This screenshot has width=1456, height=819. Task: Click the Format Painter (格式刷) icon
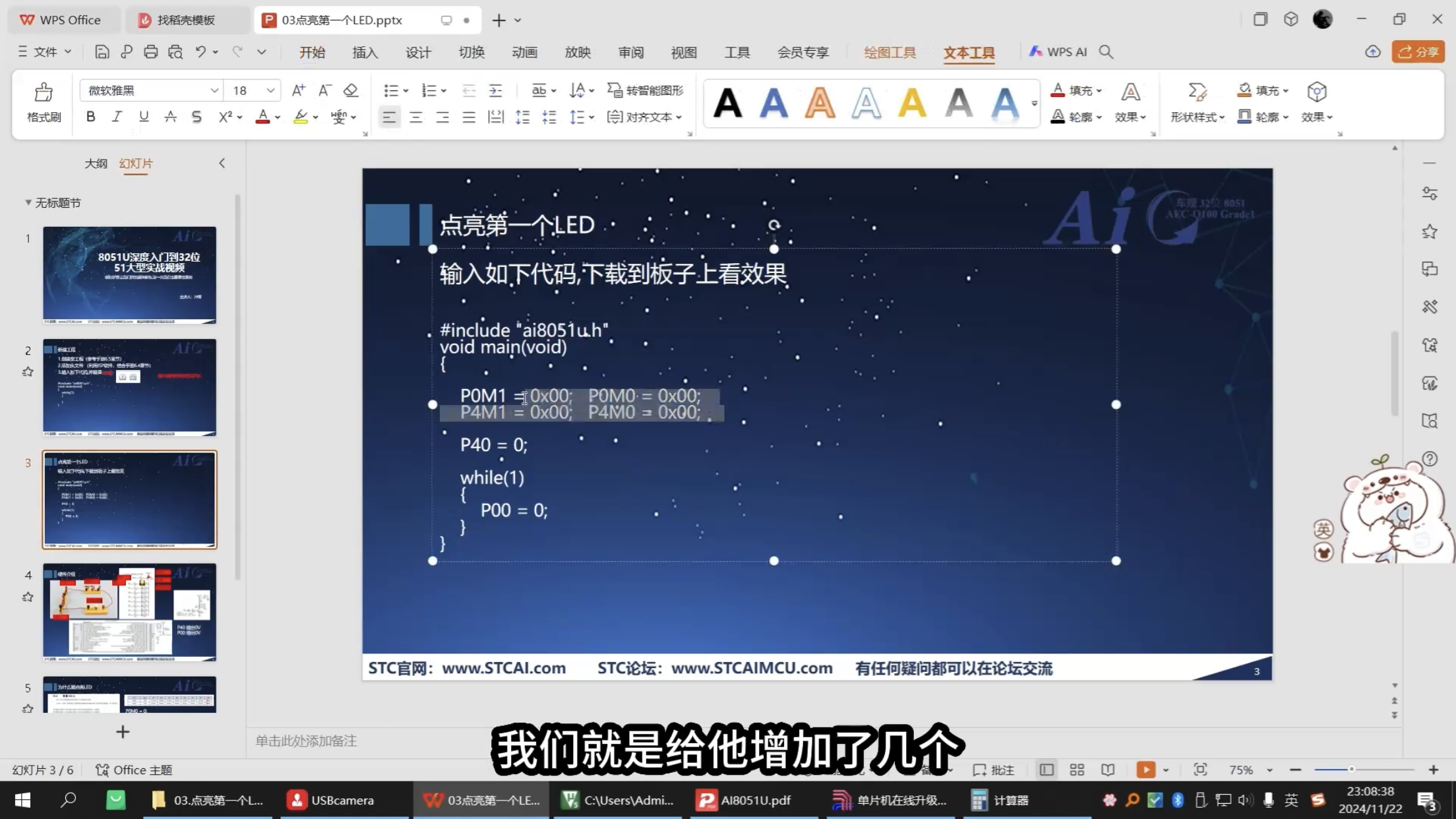point(44,92)
